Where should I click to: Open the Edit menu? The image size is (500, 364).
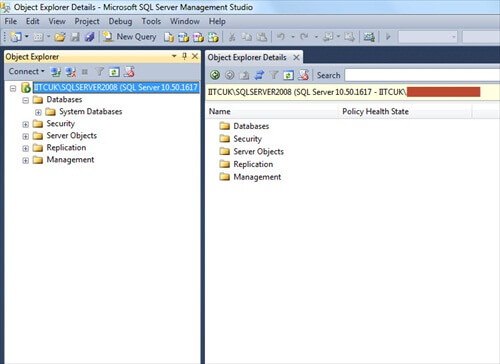pos(32,21)
